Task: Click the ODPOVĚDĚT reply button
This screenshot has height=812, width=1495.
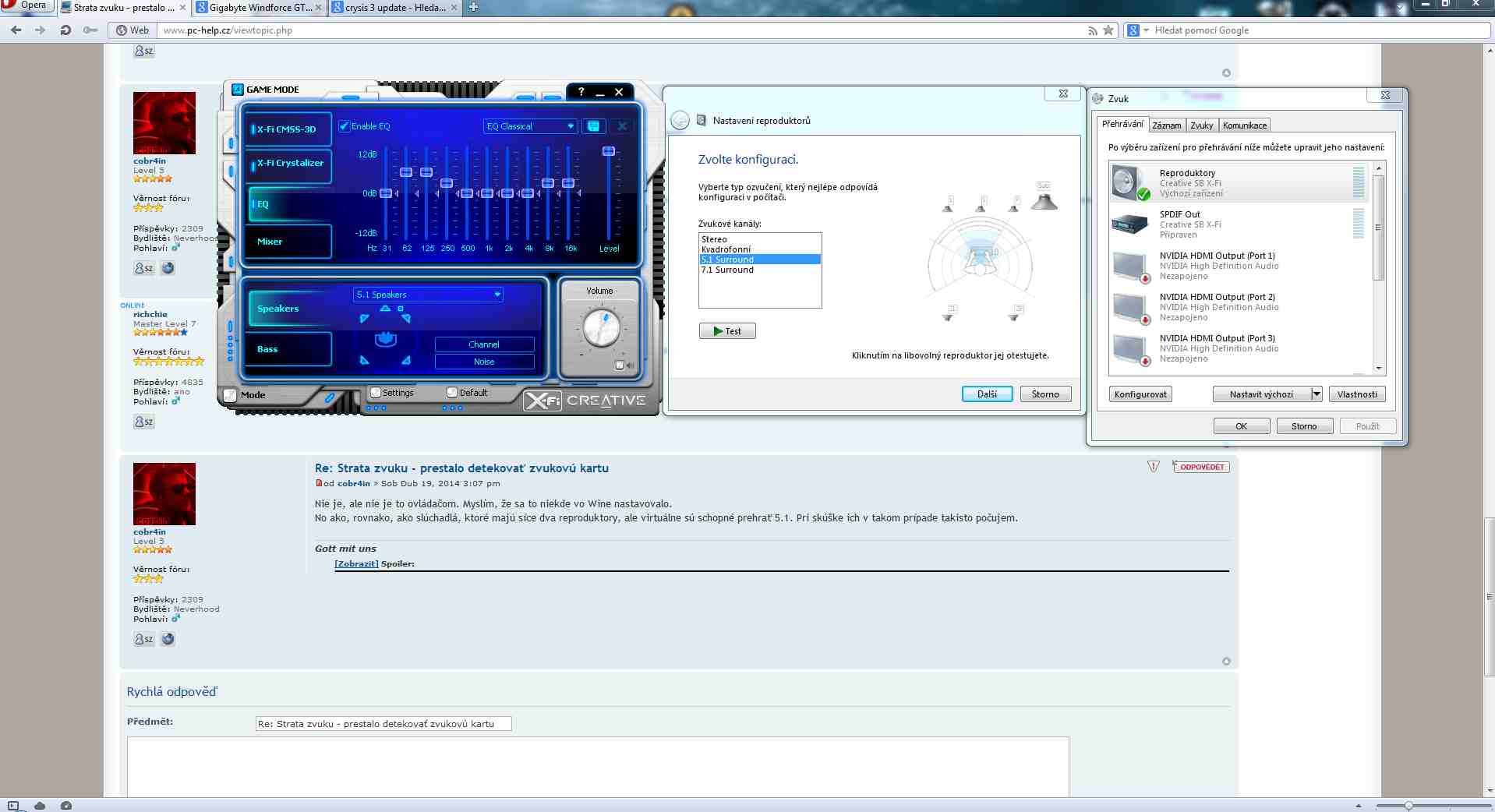Action: tap(1201, 467)
